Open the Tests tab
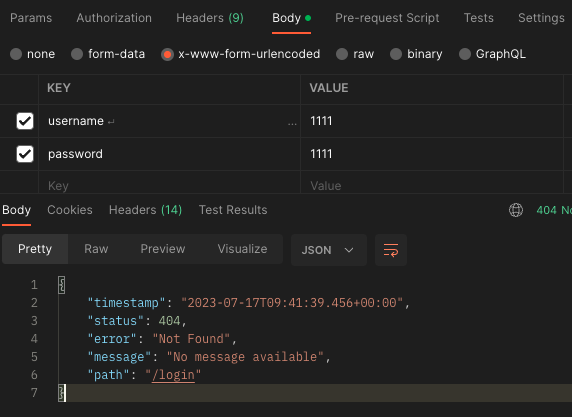The image size is (572, 417). [479, 18]
